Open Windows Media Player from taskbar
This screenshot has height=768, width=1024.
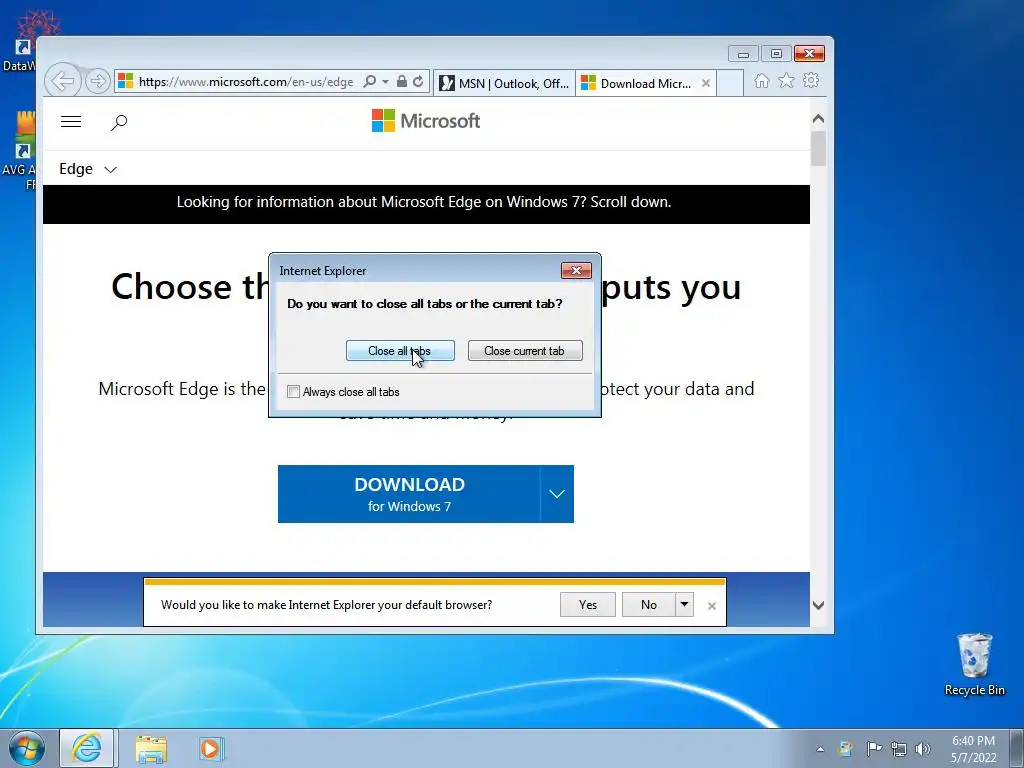coord(211,748)
